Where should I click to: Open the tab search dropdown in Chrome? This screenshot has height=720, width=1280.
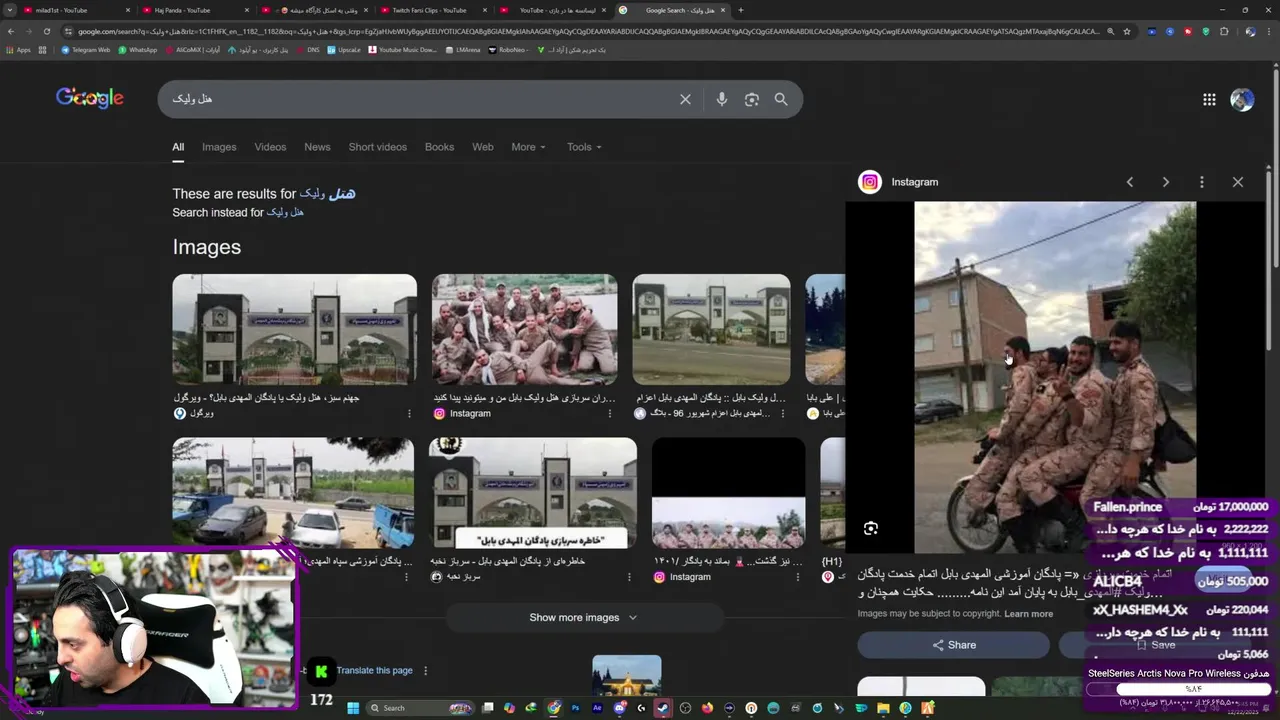click(10, 10)
